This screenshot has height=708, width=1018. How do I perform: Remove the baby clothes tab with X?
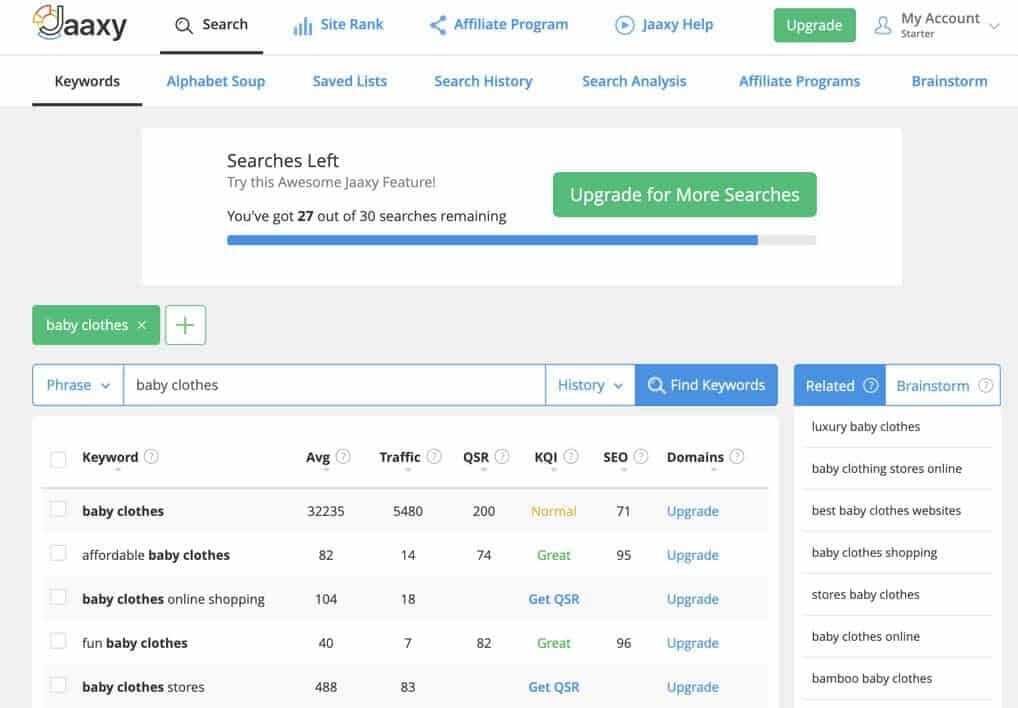click(142, 325)
